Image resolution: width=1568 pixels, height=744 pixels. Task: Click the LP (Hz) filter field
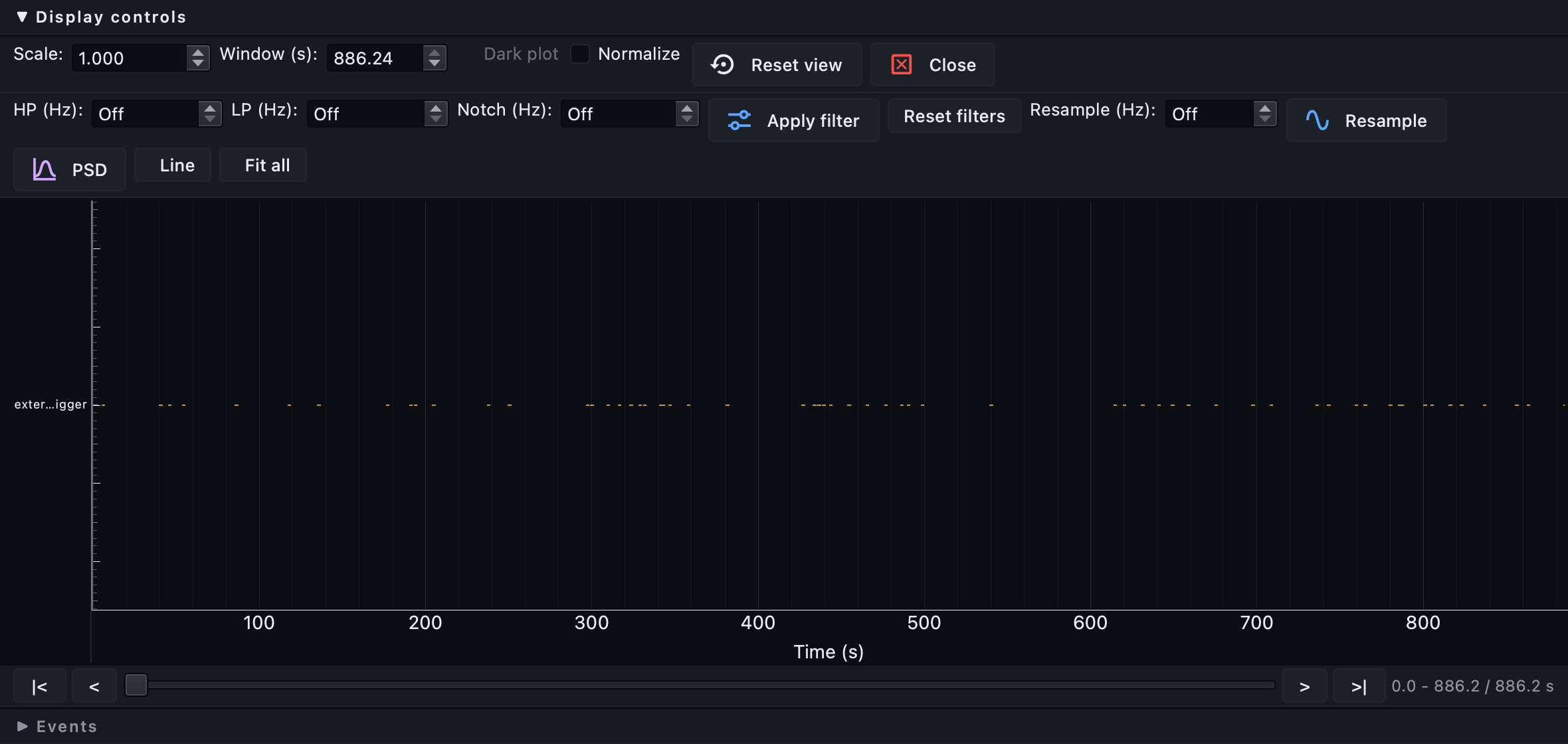click(365, 114)
